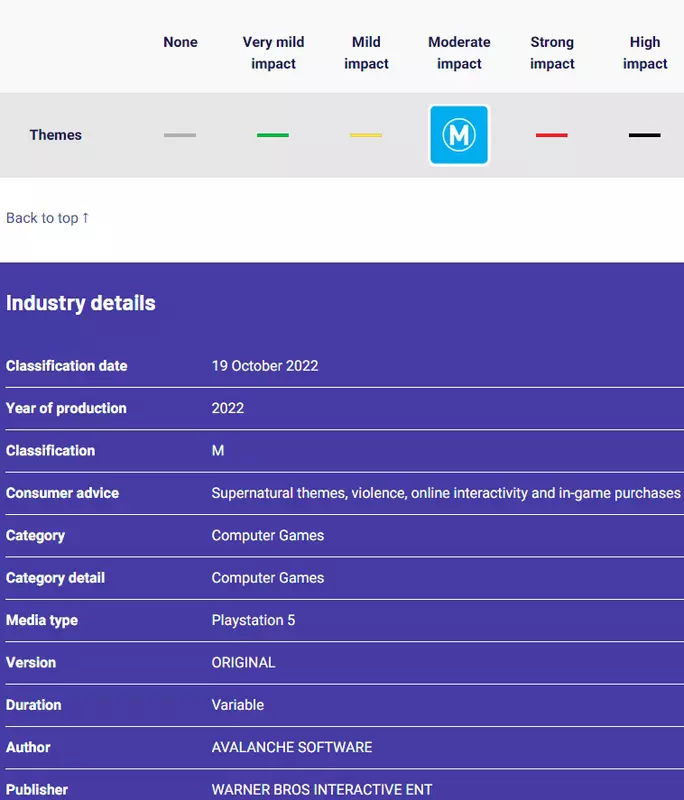Screen dimensions: 684x800
Task: Click the black high impact dash
Action: click(x=645, y=135)
